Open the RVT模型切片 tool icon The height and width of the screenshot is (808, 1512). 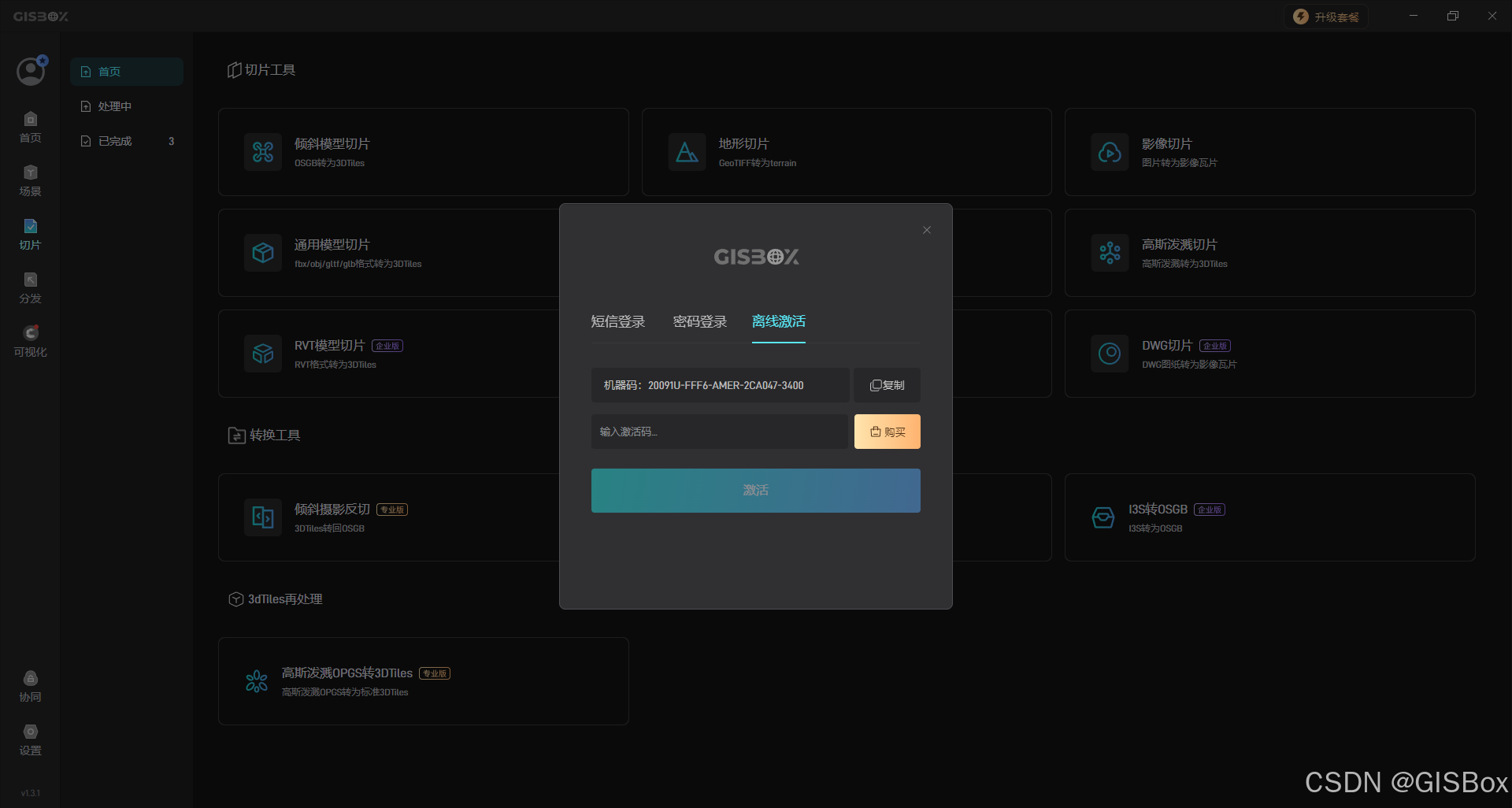pos(263,354)
